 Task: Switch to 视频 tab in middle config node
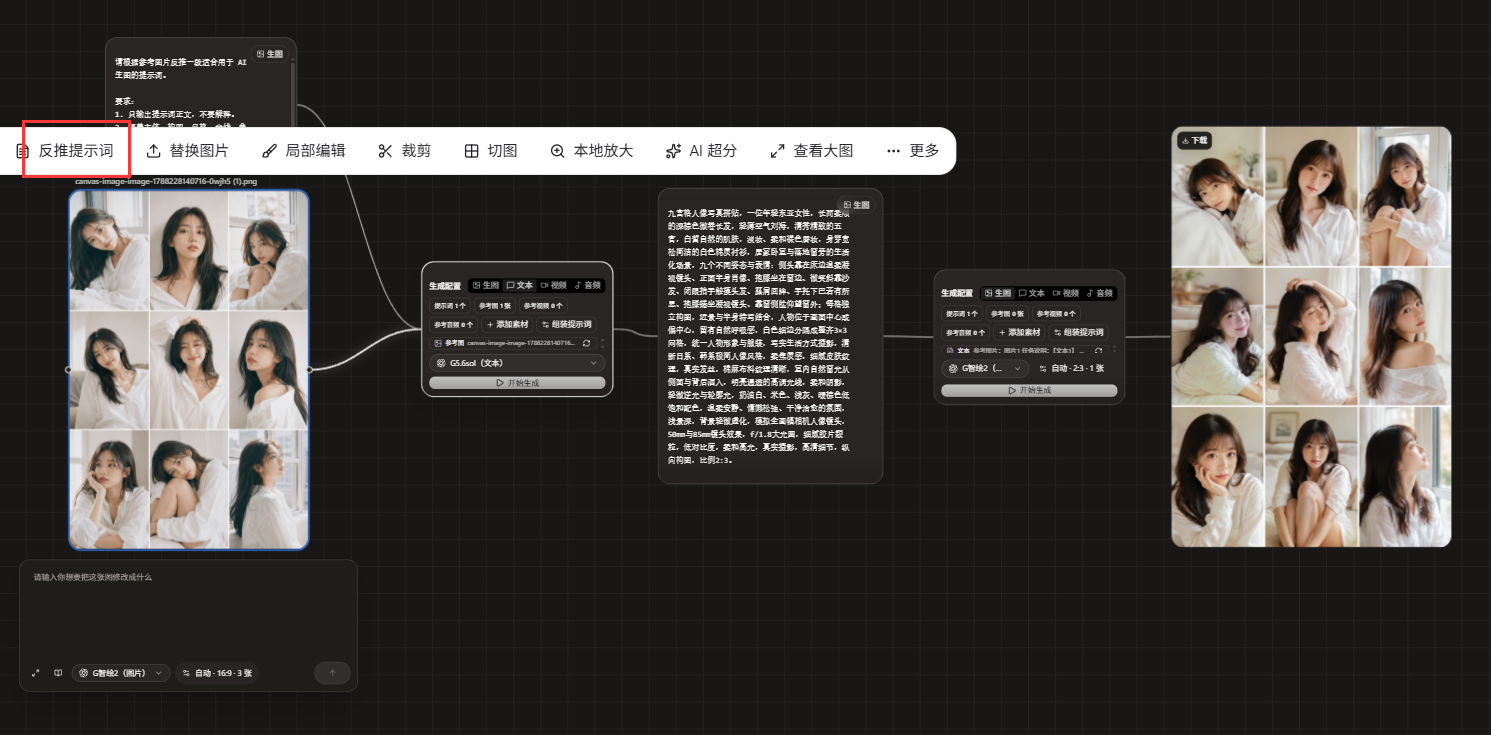click(x=553, y=285)
